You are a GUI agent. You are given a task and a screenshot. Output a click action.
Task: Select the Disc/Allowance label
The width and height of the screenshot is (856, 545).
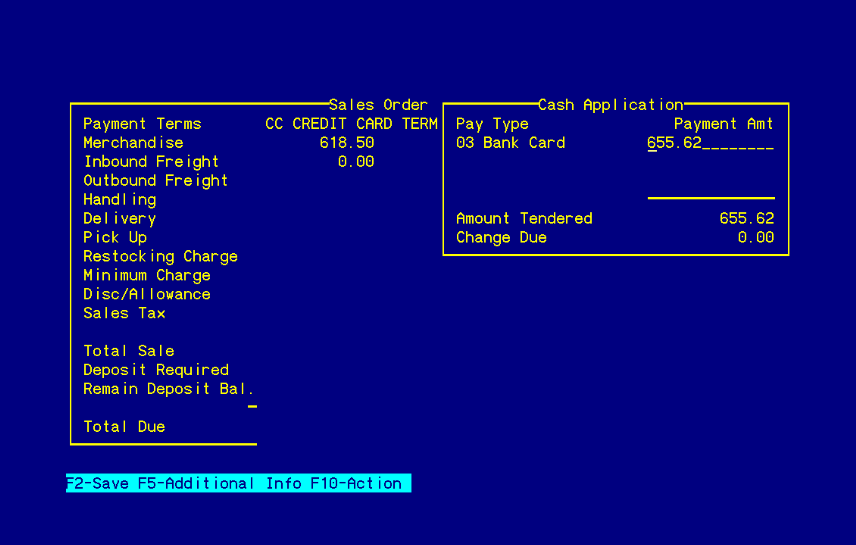pyautogui.click(x=147, y=294)
